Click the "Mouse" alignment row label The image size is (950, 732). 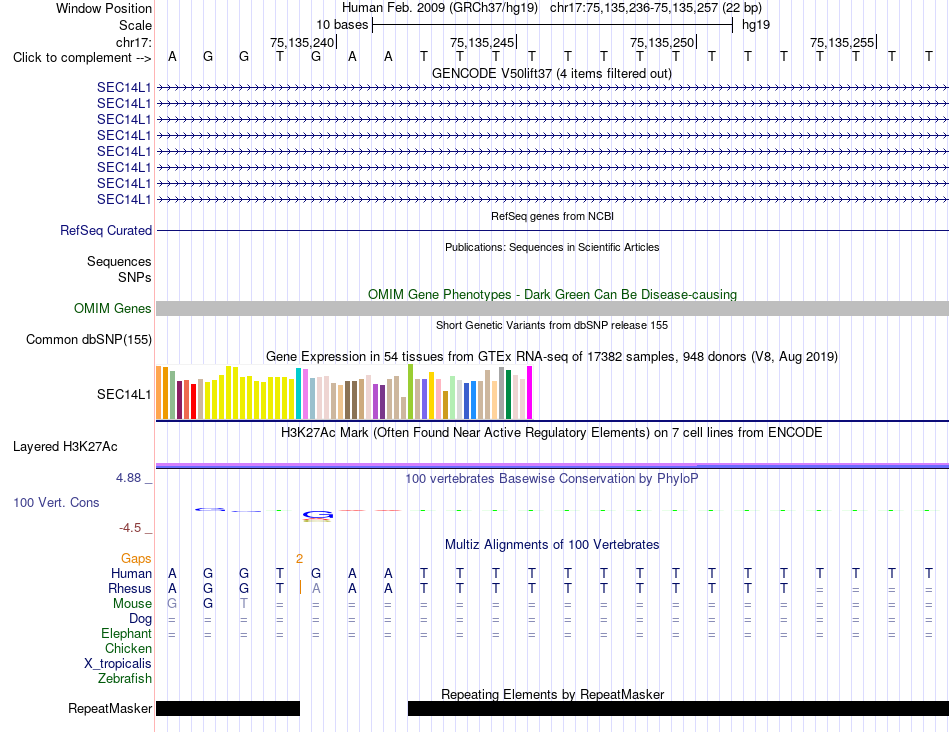[132, 604]
